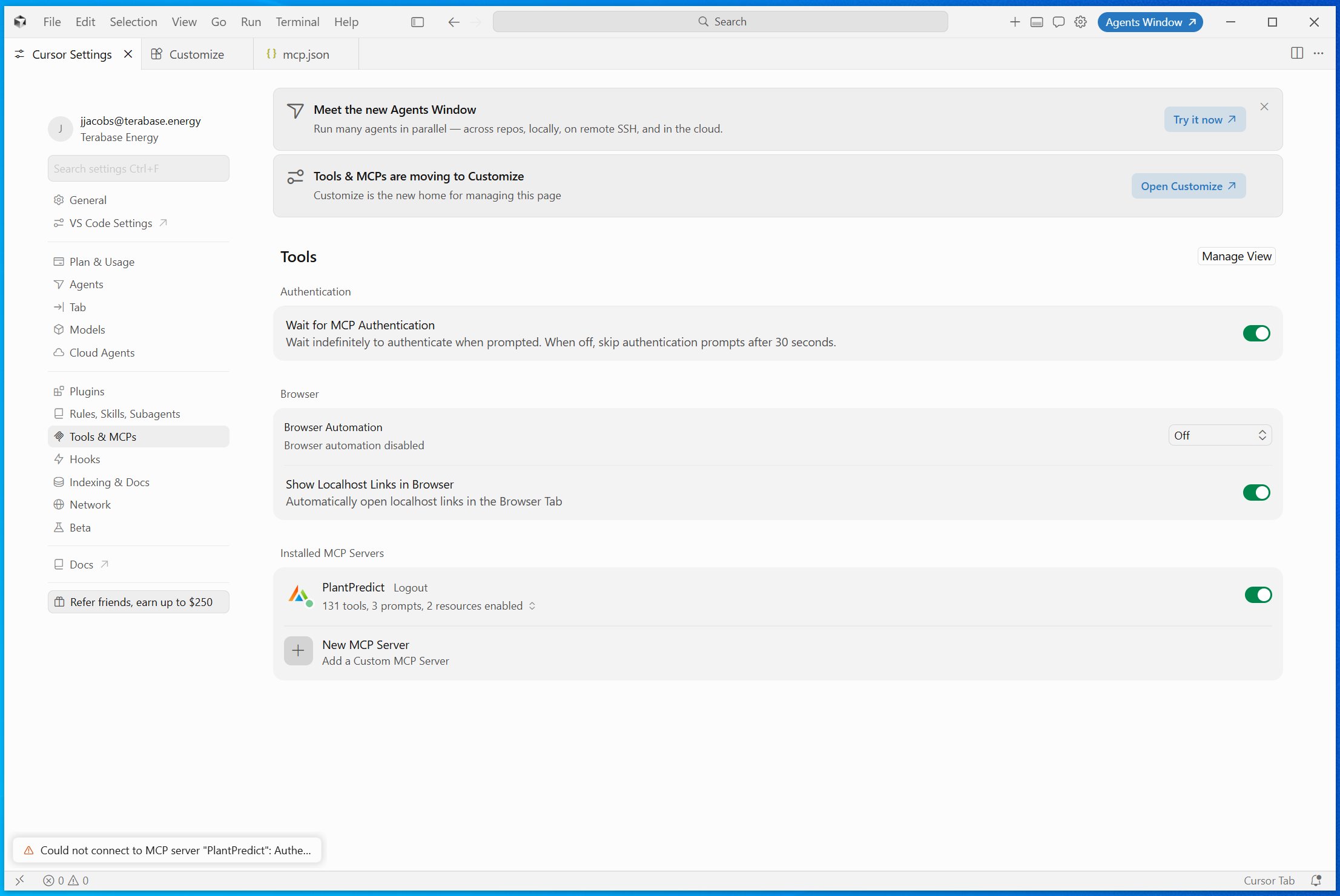The width and height of the screenshot is (1340, 896).
Task: Open Agents settings section
Action: [x=139, y=284]
